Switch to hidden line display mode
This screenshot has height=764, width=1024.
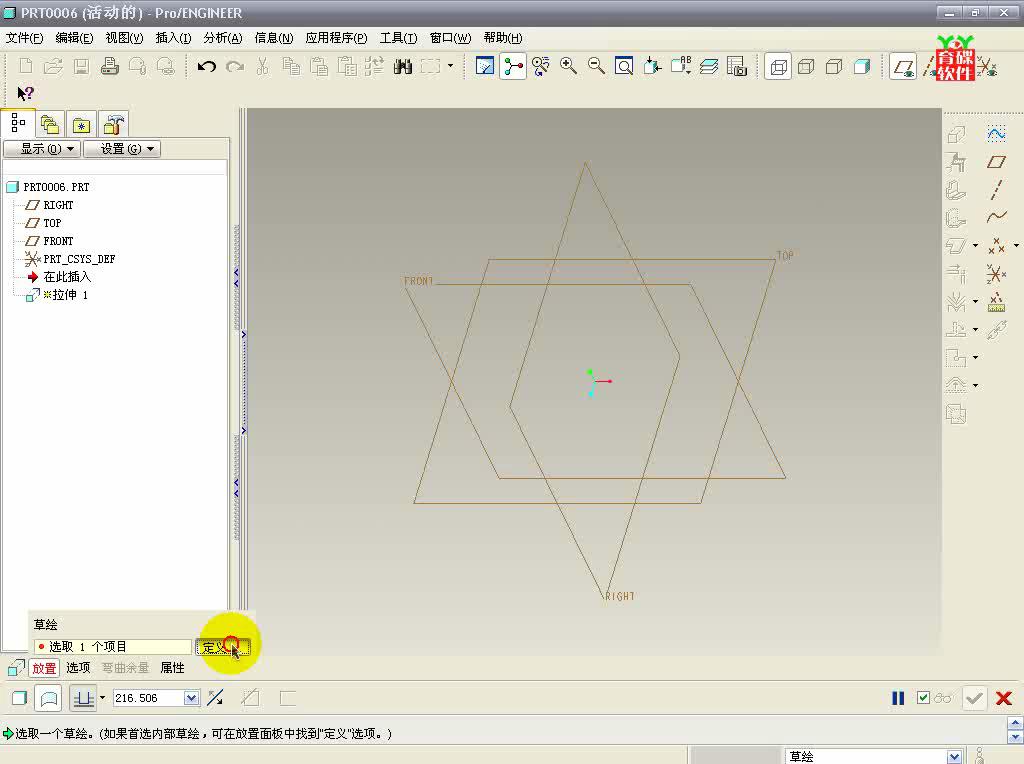(x=806, y=67)
